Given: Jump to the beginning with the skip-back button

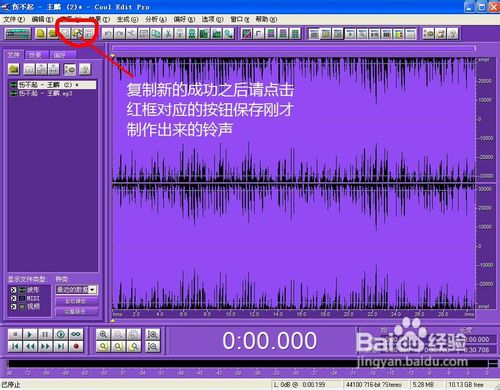Looking at the screenshot, I should click(x=15, y=346).
